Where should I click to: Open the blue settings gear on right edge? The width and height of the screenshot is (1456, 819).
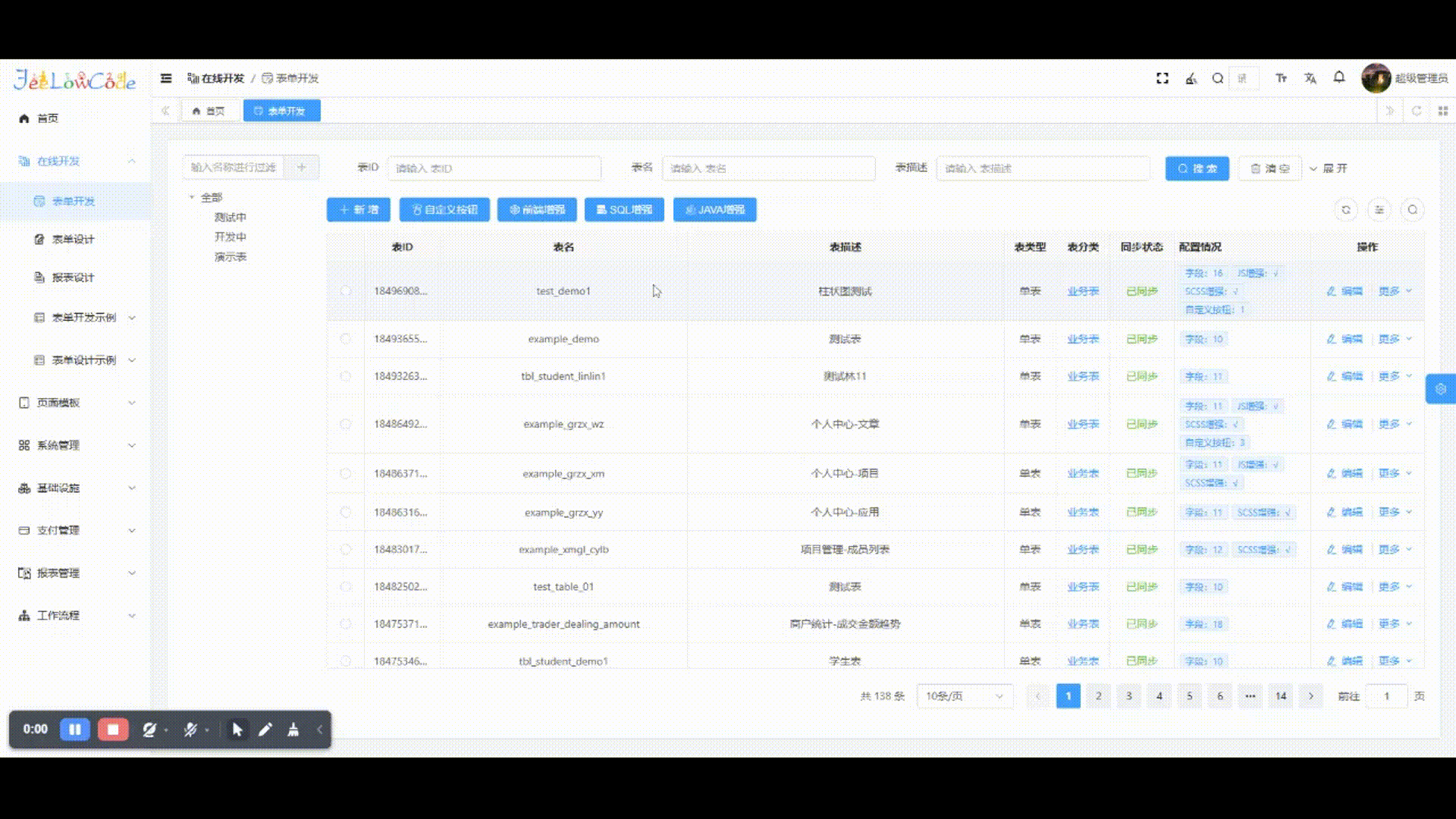click(x=1440, y=388)
